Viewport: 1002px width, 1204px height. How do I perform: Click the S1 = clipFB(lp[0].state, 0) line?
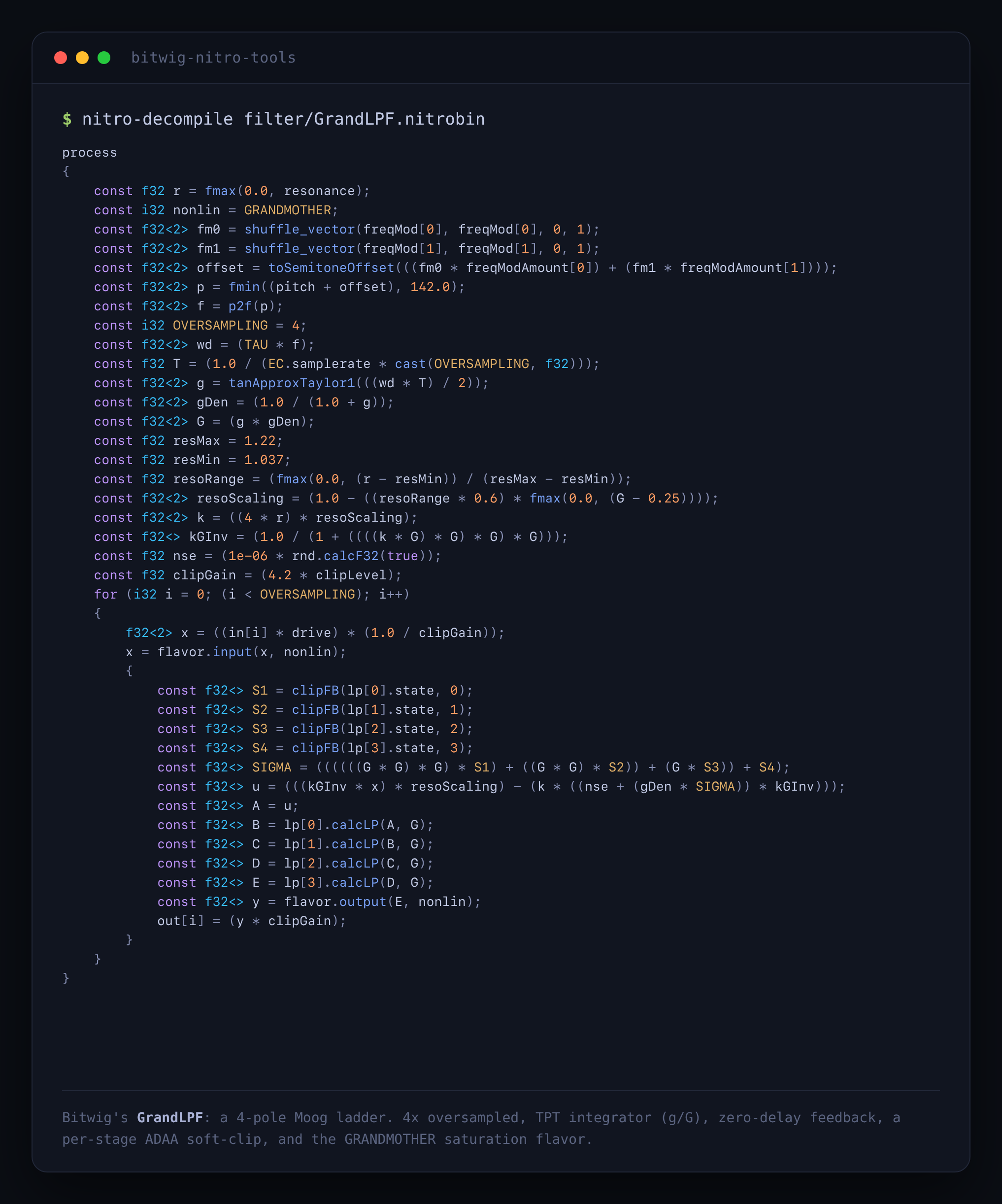315,691
